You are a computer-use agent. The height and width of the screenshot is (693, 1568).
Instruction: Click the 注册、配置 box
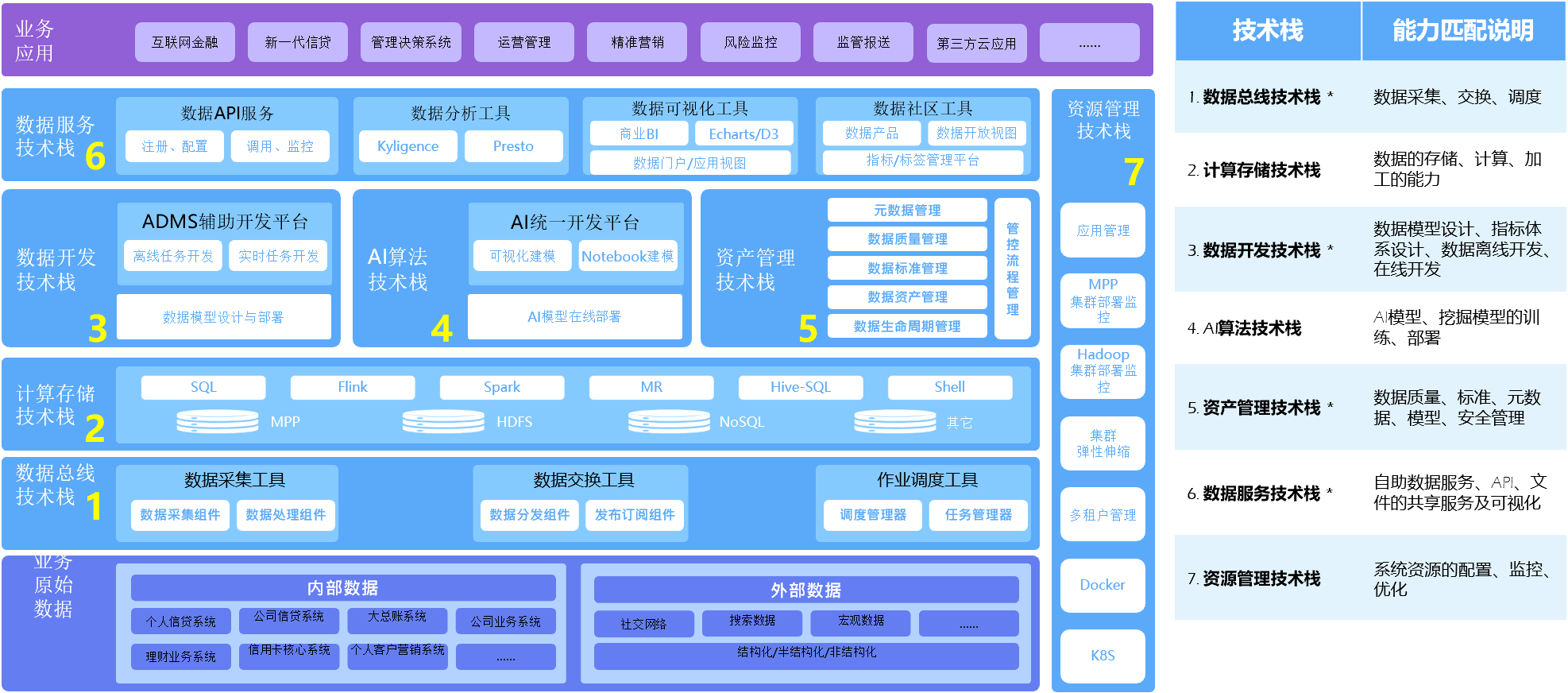pos(175,146)
